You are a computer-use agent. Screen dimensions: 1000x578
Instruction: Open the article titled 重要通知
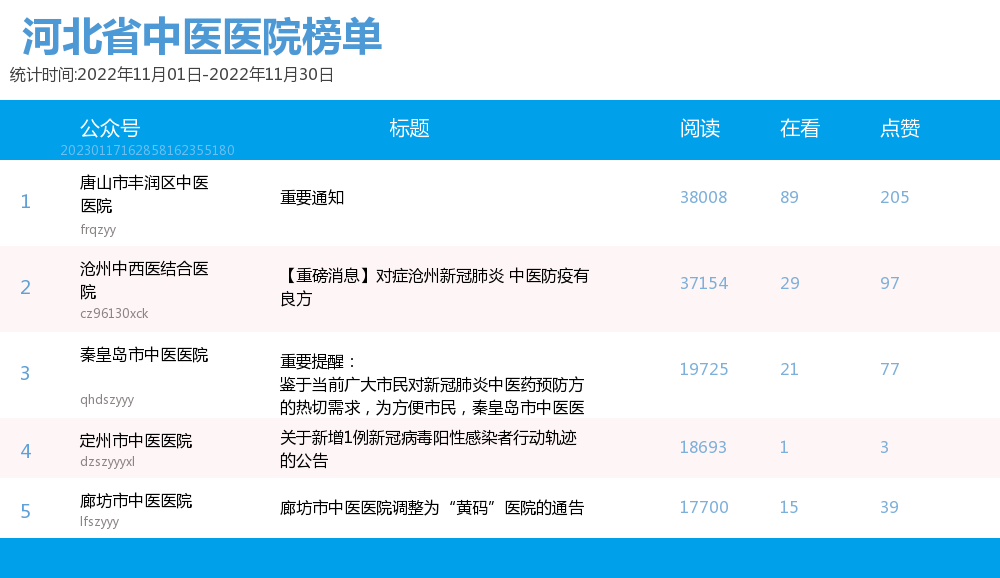point(312,198)
